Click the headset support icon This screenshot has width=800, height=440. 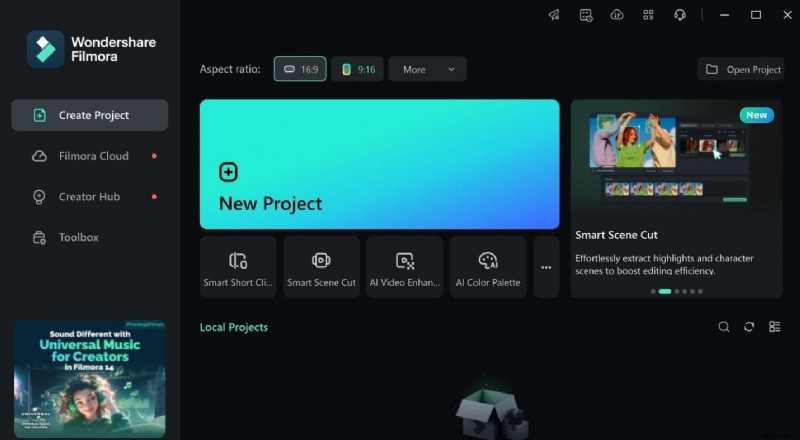(680, 15)
